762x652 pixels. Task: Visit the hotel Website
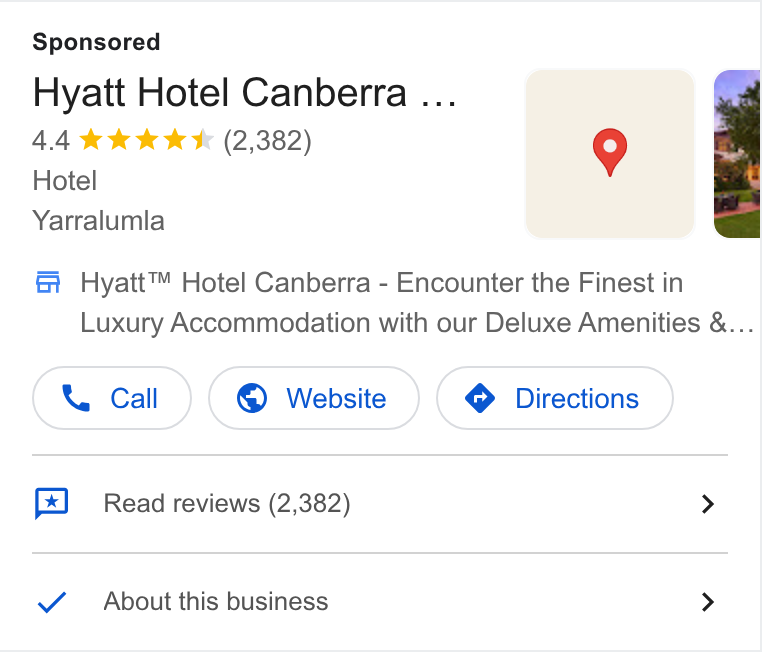tap(314, 398)
